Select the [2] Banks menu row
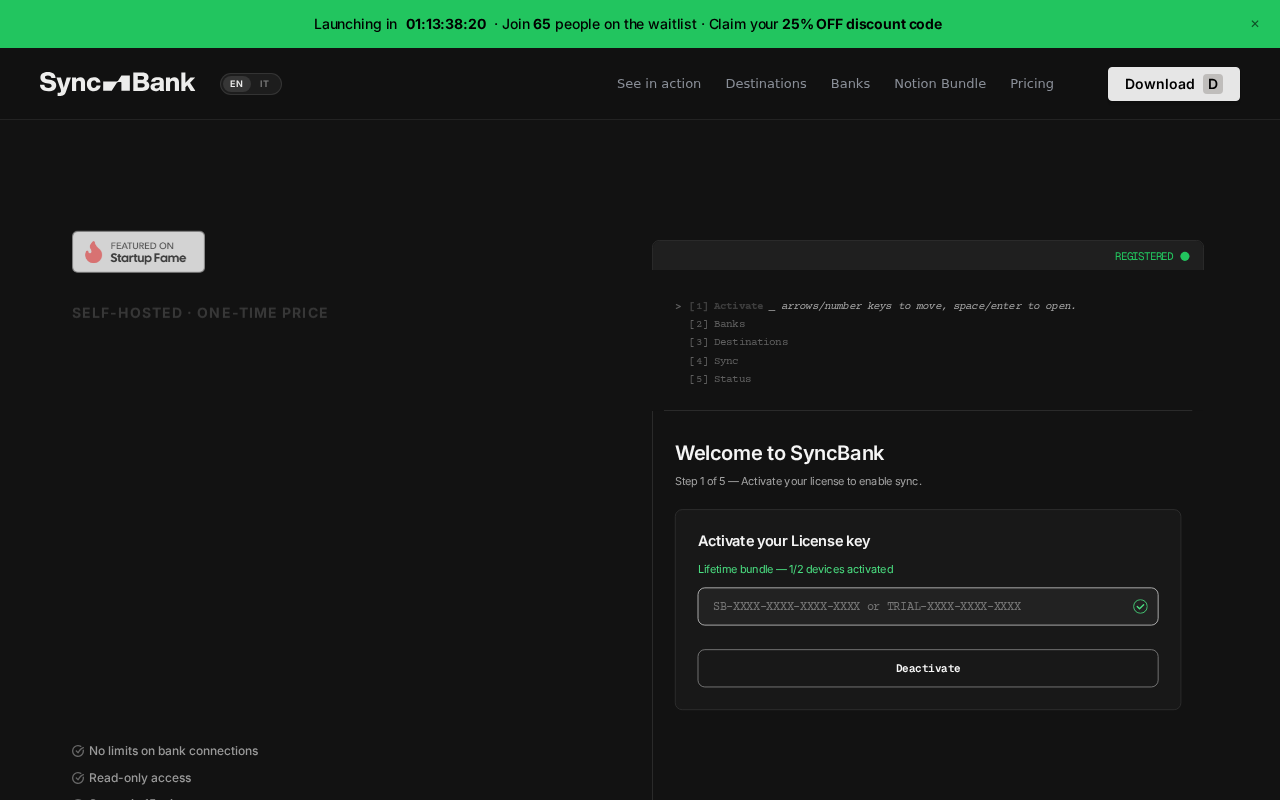The height and width of the screenshot is (800, 1280). tap(717, 324)
